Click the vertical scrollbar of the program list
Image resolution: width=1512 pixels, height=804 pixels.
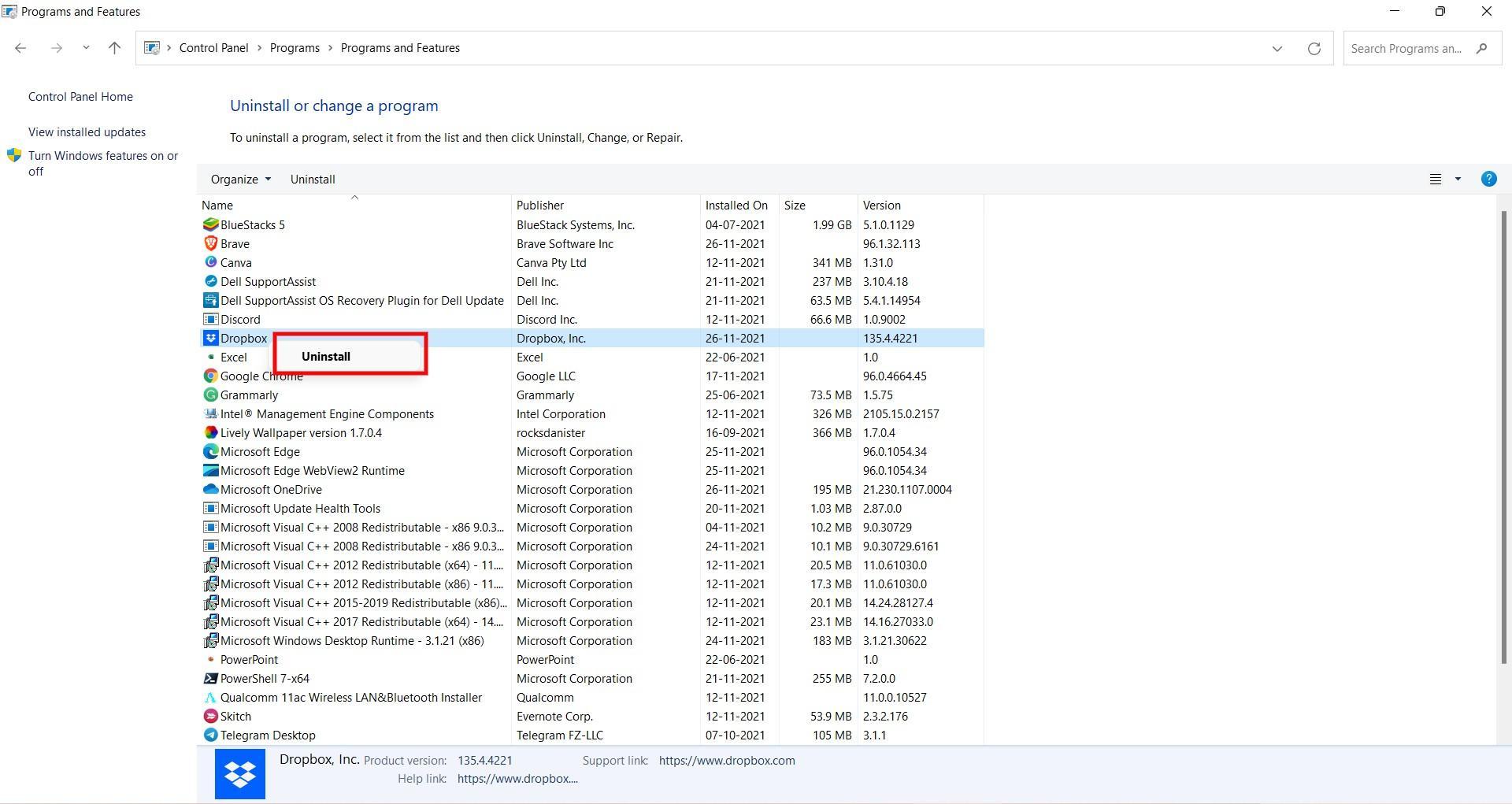[1503, 437]
